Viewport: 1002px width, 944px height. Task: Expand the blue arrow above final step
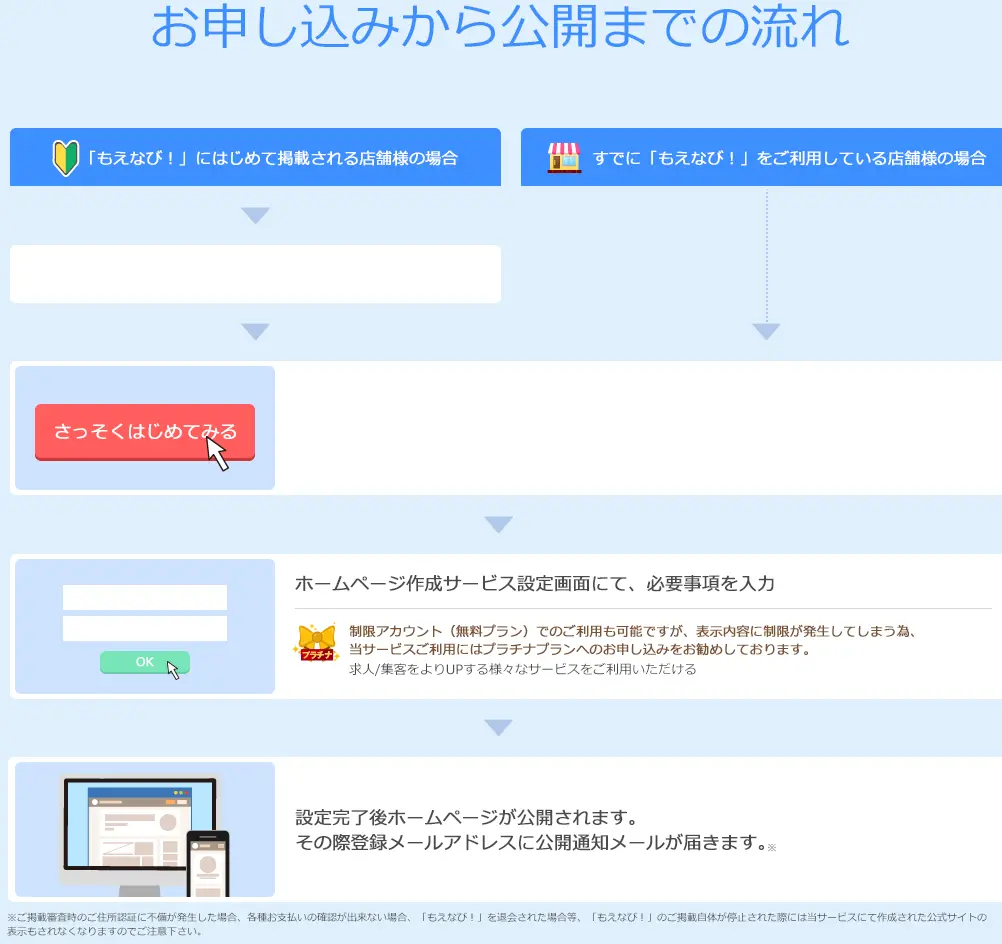pos(497,726)
